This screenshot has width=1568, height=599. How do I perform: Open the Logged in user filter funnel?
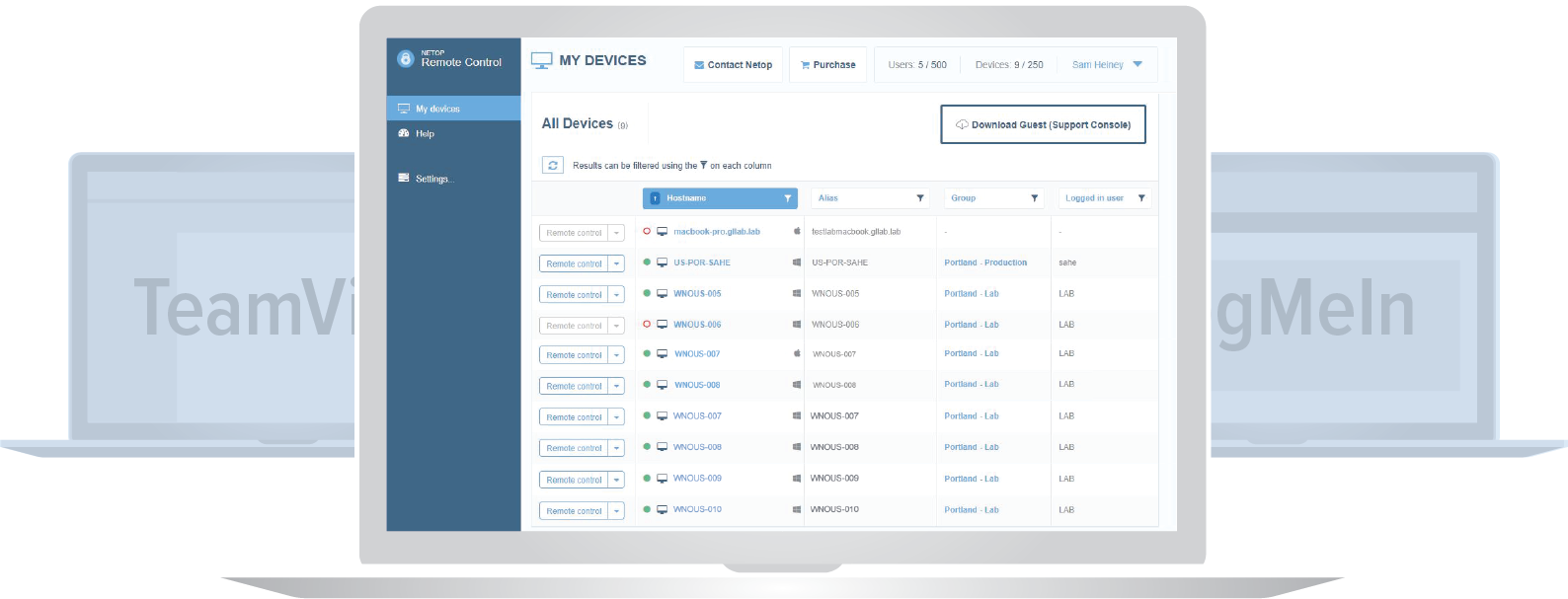click(1141, 198)
